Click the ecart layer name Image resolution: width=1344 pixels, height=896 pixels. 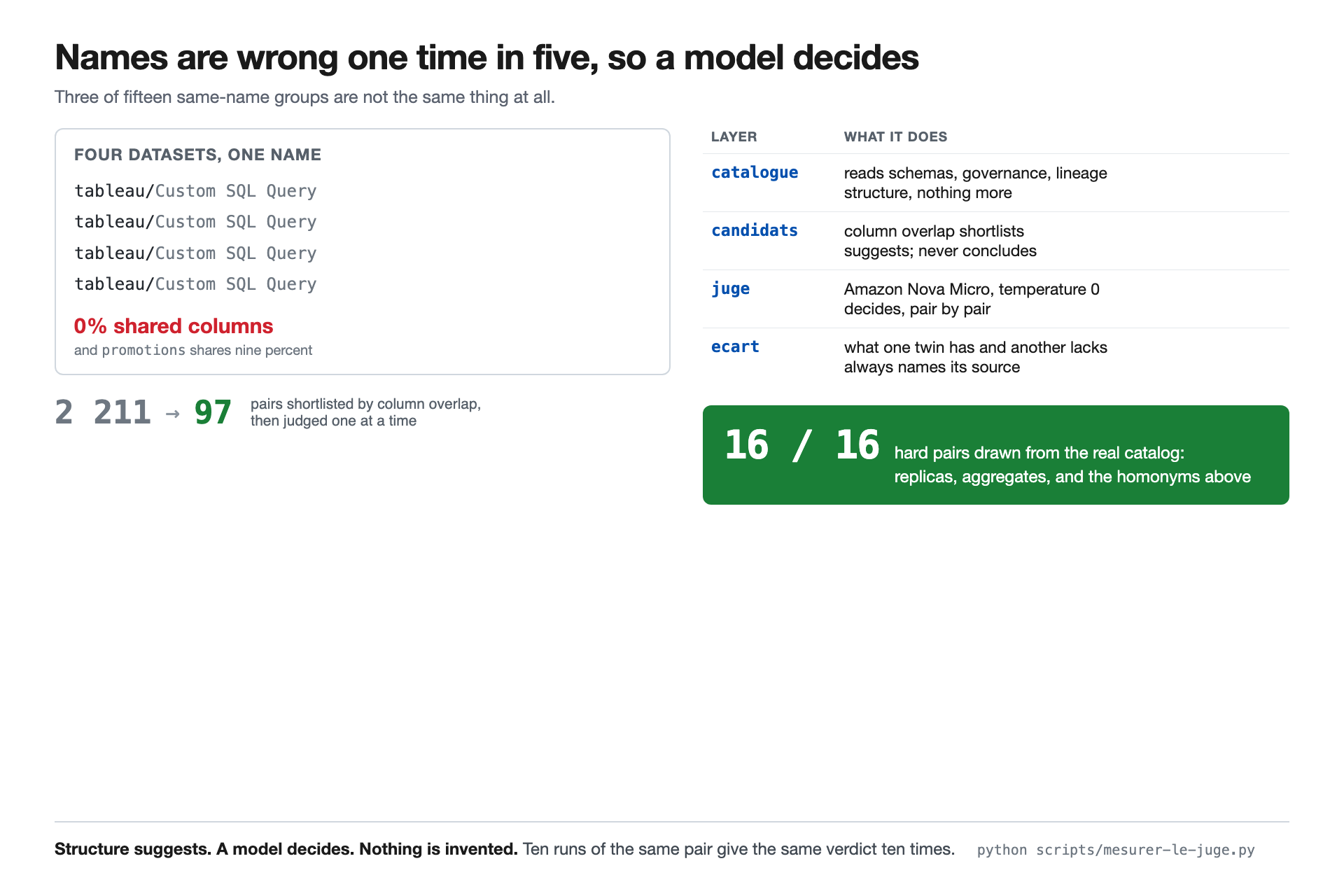pyautogui.click(x=735, y=347)
